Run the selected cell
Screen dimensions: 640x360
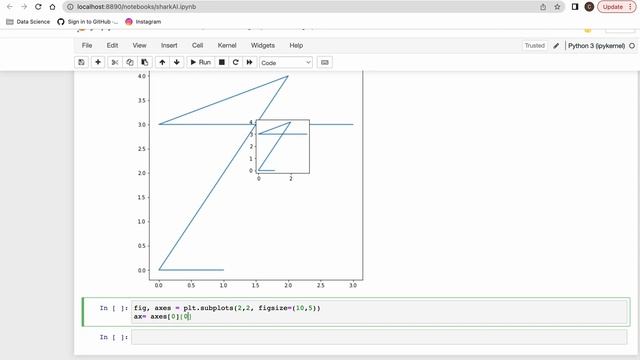[200, 62]
